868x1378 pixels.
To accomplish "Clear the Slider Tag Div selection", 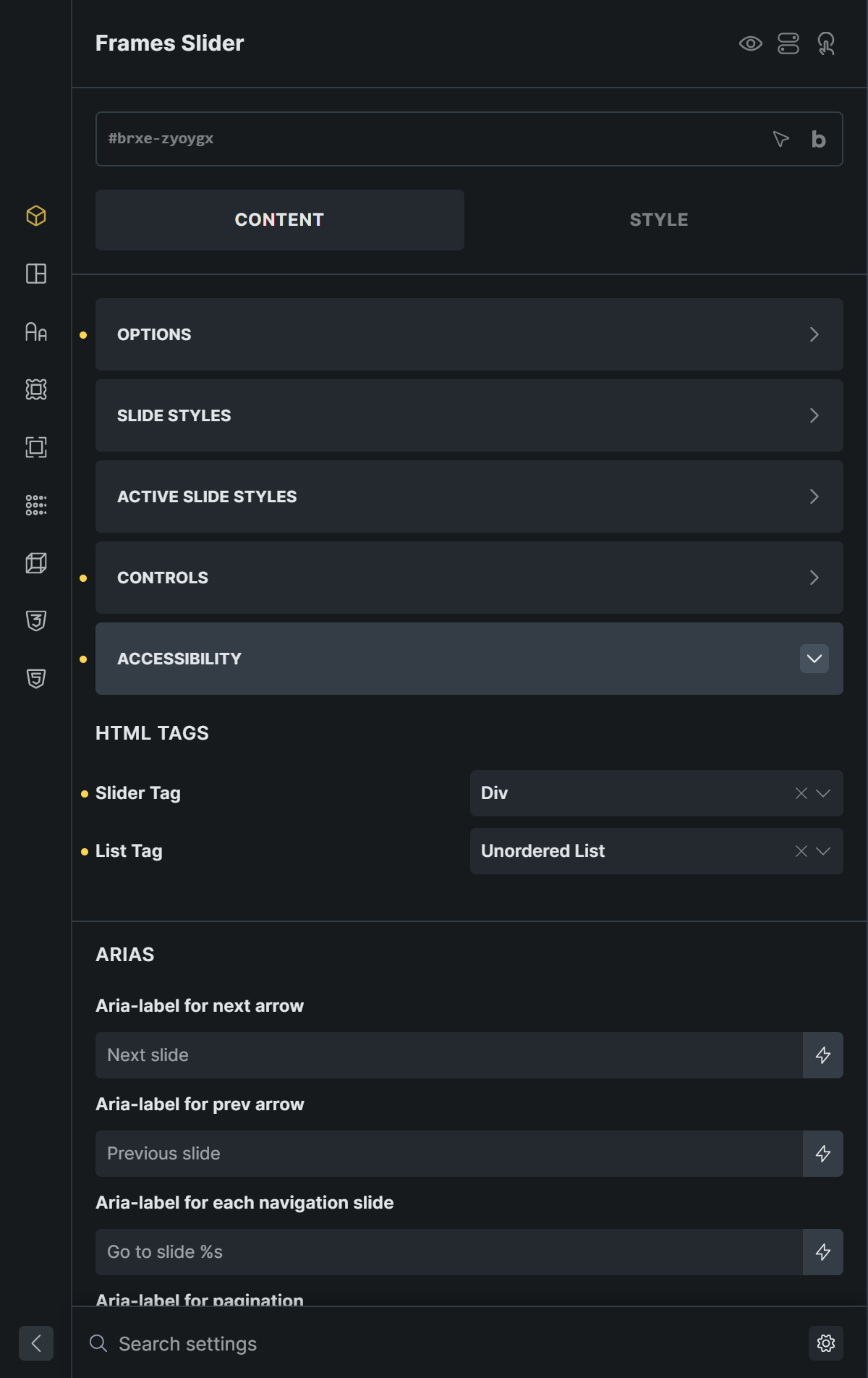I will (x=801, y=793).
